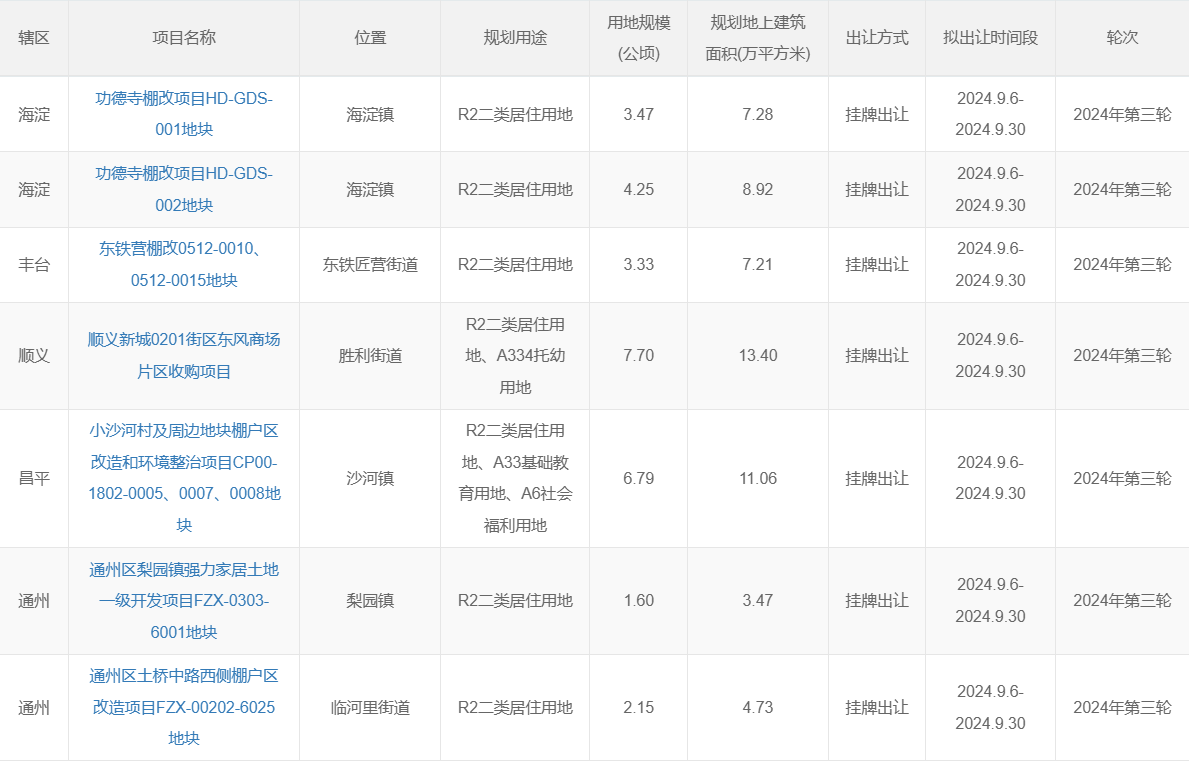Open the 东铁营棚改0512-0010、0512-0015地块 link
The width and height of the screenshot is (1189, 763).
183,264
